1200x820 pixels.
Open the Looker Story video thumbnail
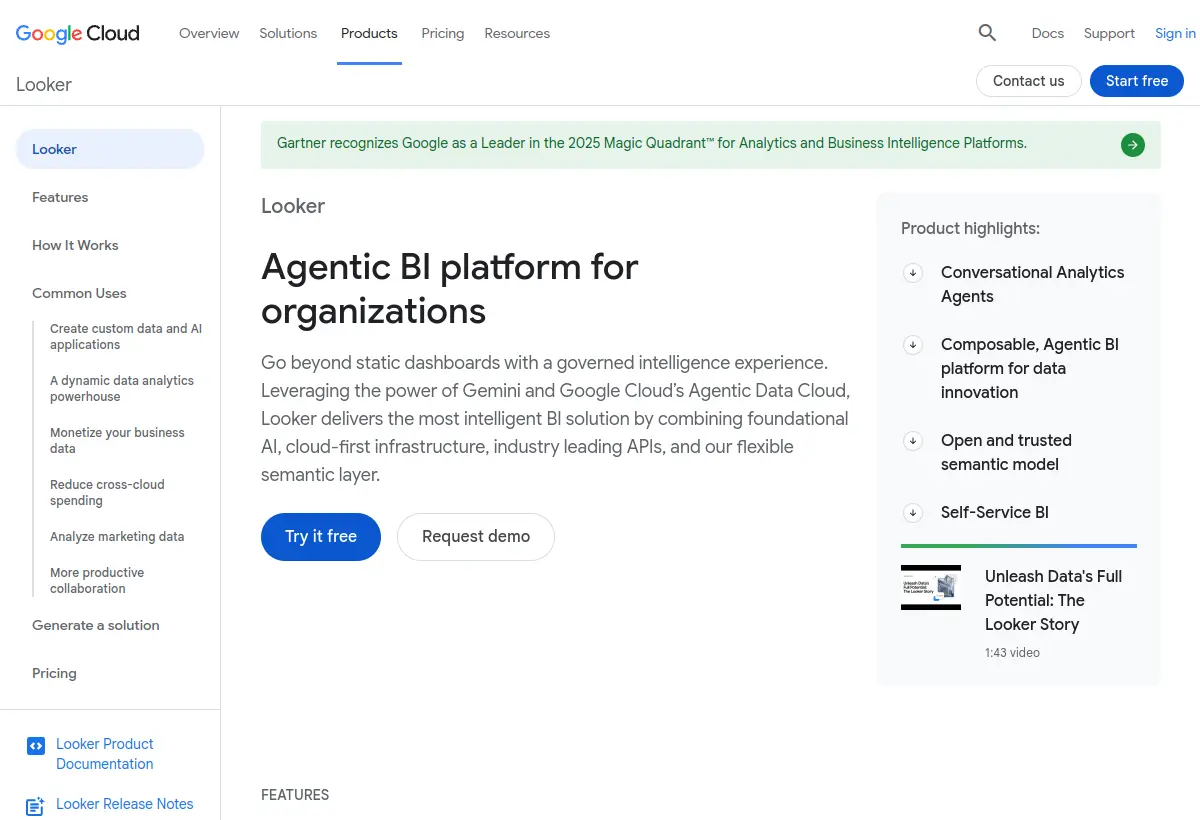tap(931, 588)
